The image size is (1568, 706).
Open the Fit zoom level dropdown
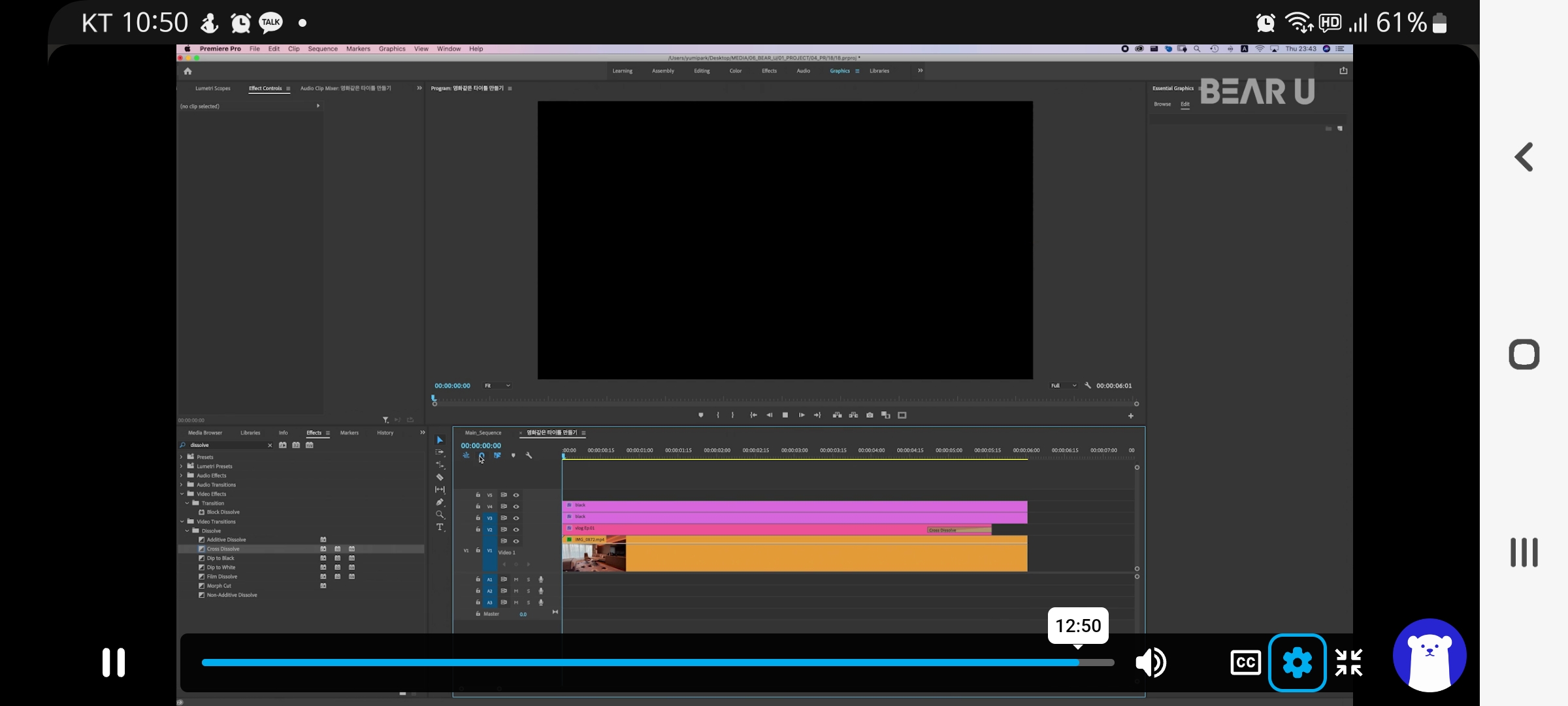click(497, 386)
